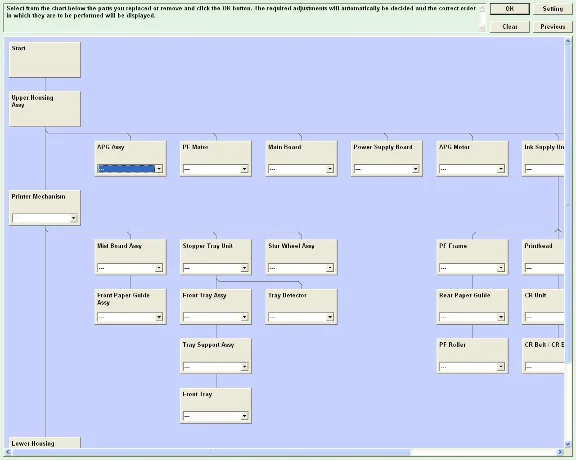Viewport: 576px width, 460px height.
Task: Select the Start box in chart
Action: coord(45,60)
